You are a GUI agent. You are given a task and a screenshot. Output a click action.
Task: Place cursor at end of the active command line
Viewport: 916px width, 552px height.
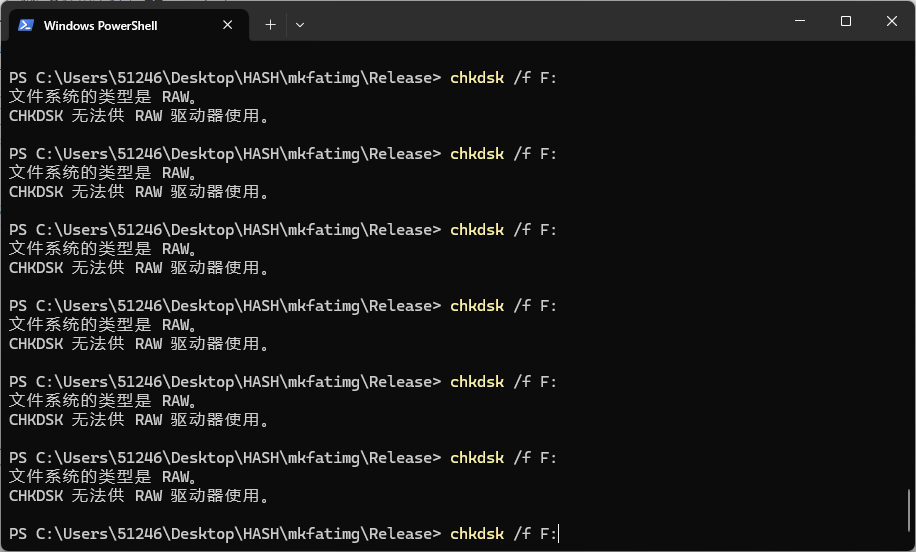pos(558,534)
